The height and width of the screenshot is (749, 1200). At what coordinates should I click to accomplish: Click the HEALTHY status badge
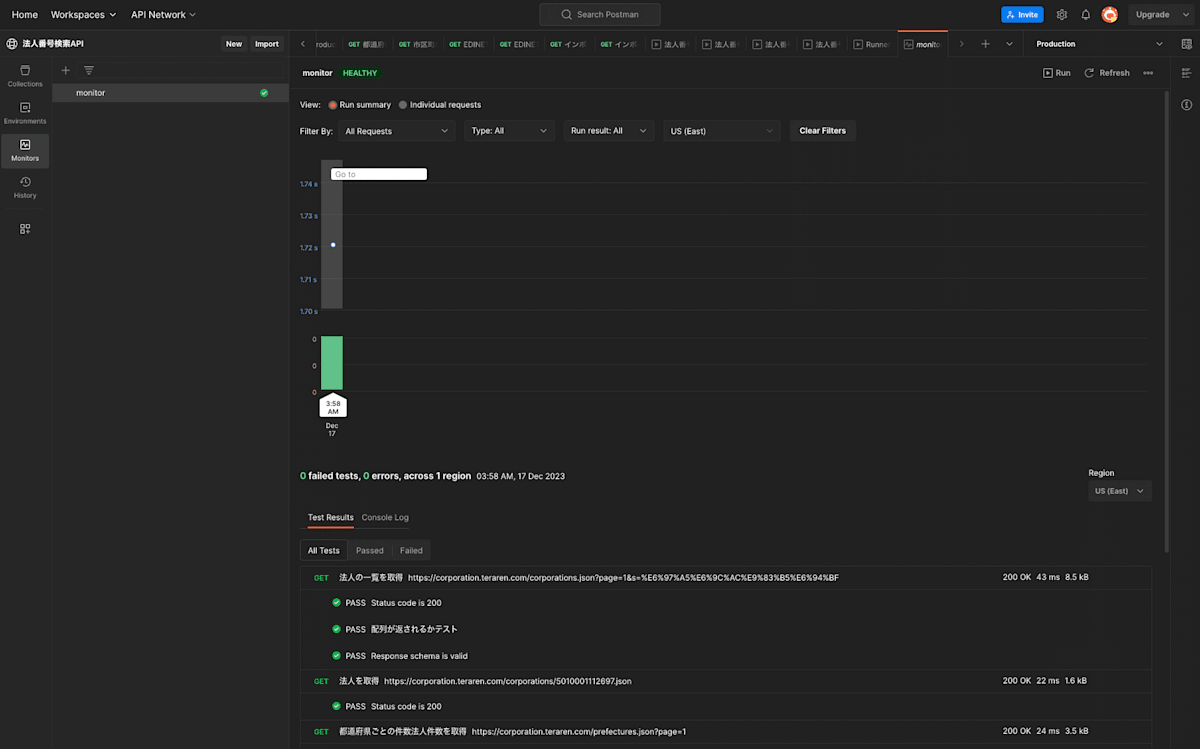pos(360,73)
